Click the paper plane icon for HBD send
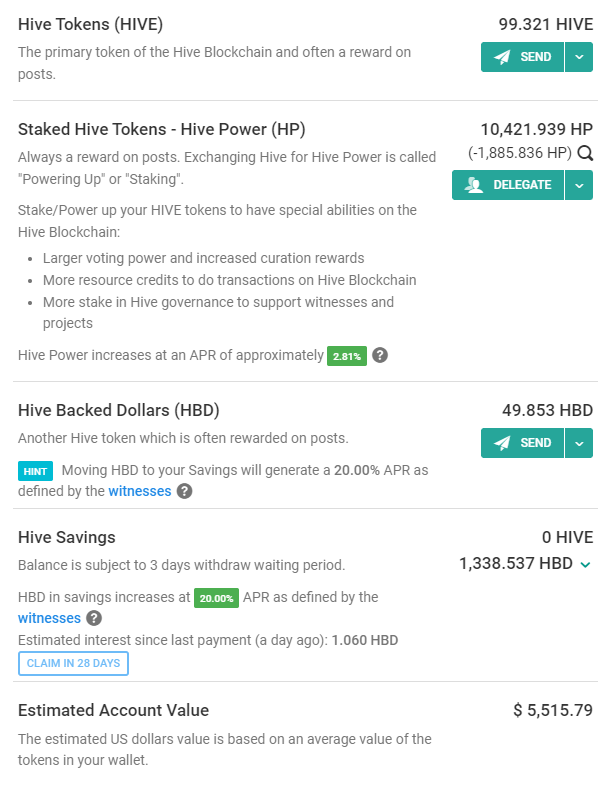Screen dimensions: 610x792 pyautogui.click(x=501, y=443)
